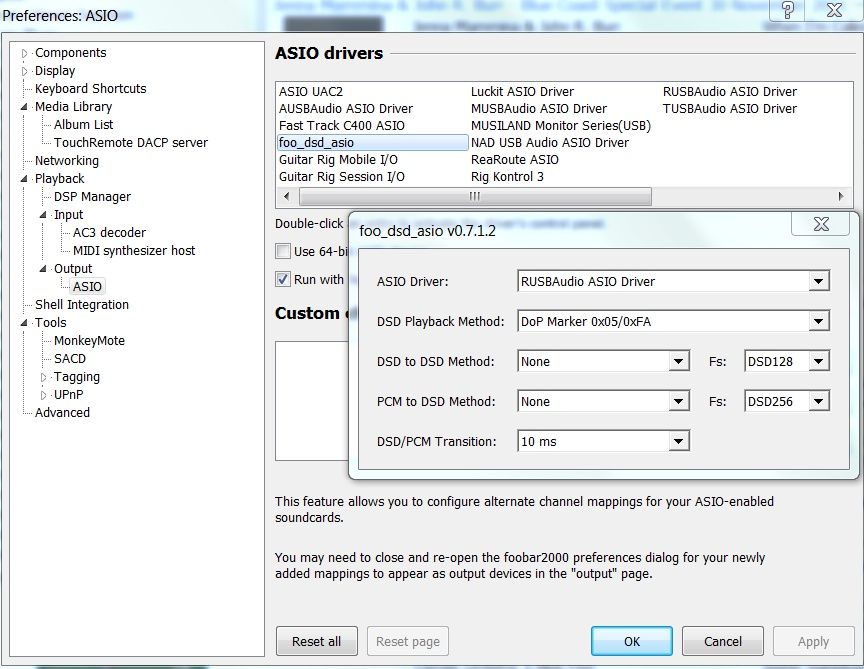The image size is (864, 669).
Task: Open Shell Integration preferences
Action: (82, 305)
